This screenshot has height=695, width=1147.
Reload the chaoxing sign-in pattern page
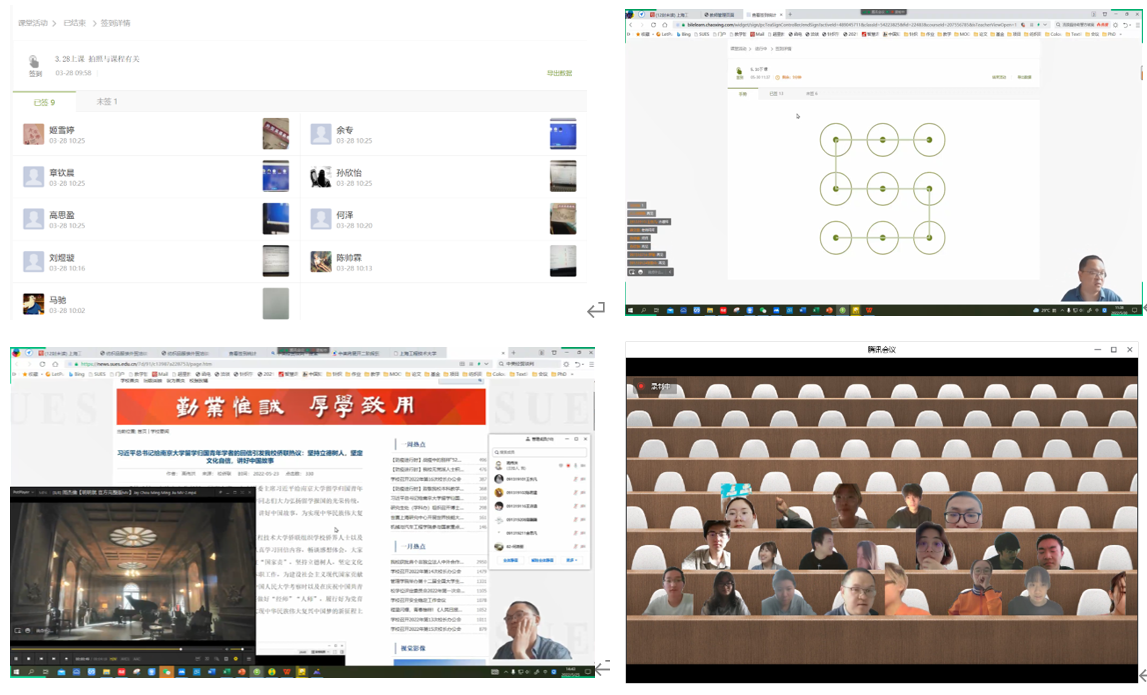pyautogui.click(x=653, y=25)
